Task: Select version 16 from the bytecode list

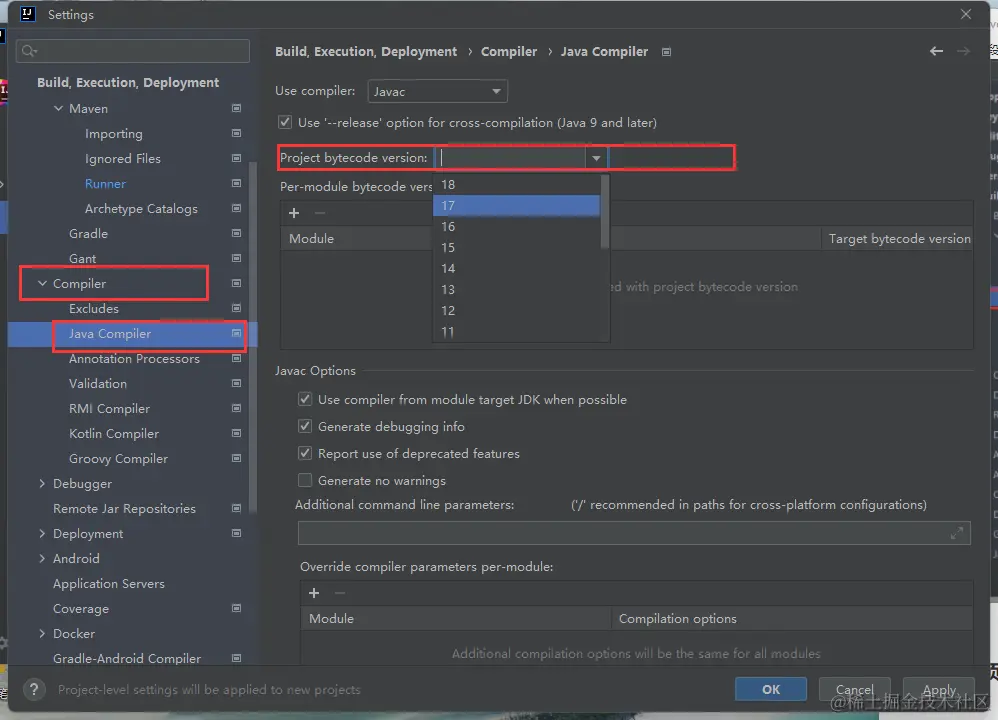Action: (x=516, y=227)
